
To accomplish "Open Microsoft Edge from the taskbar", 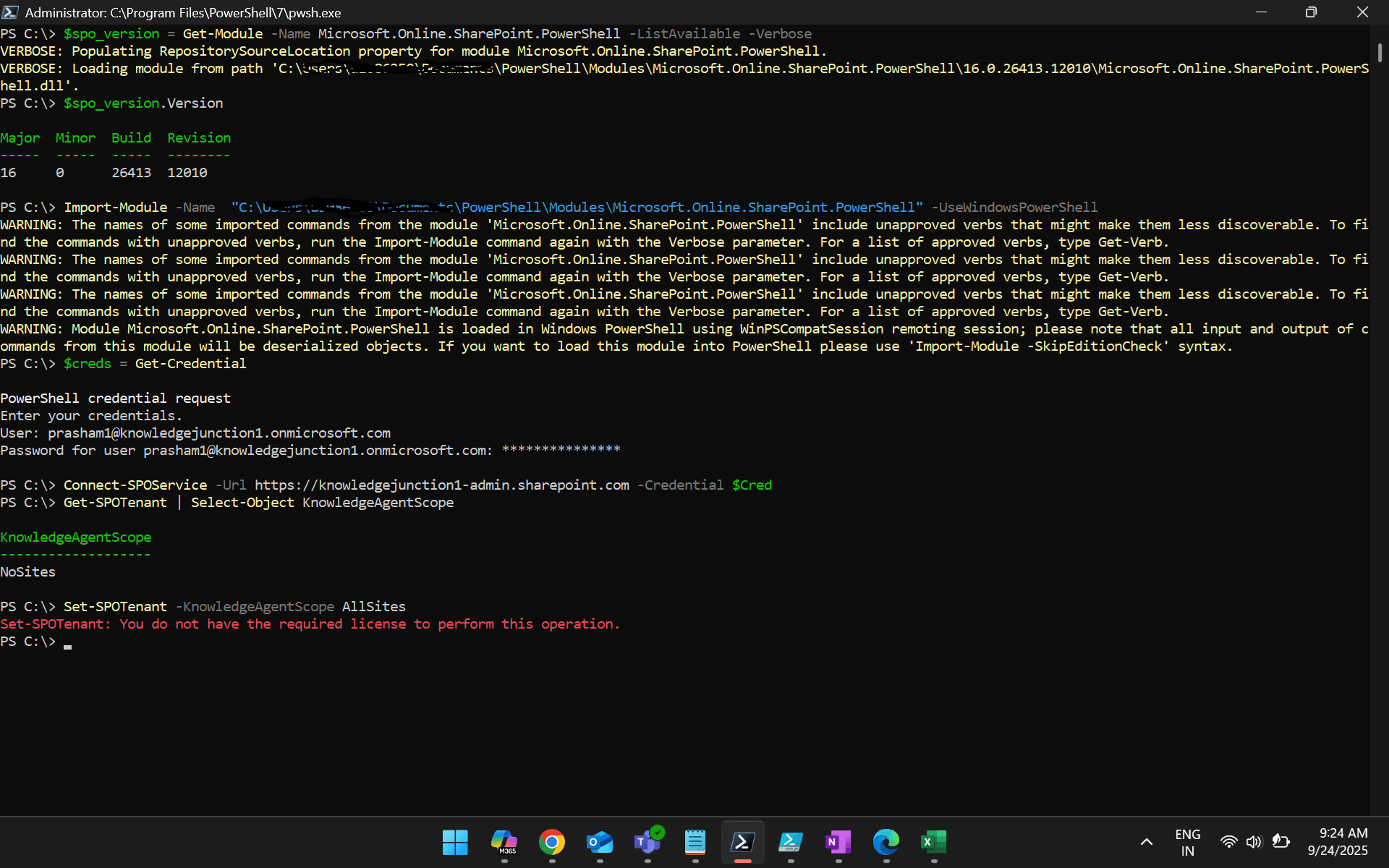I will pos(886,843).
